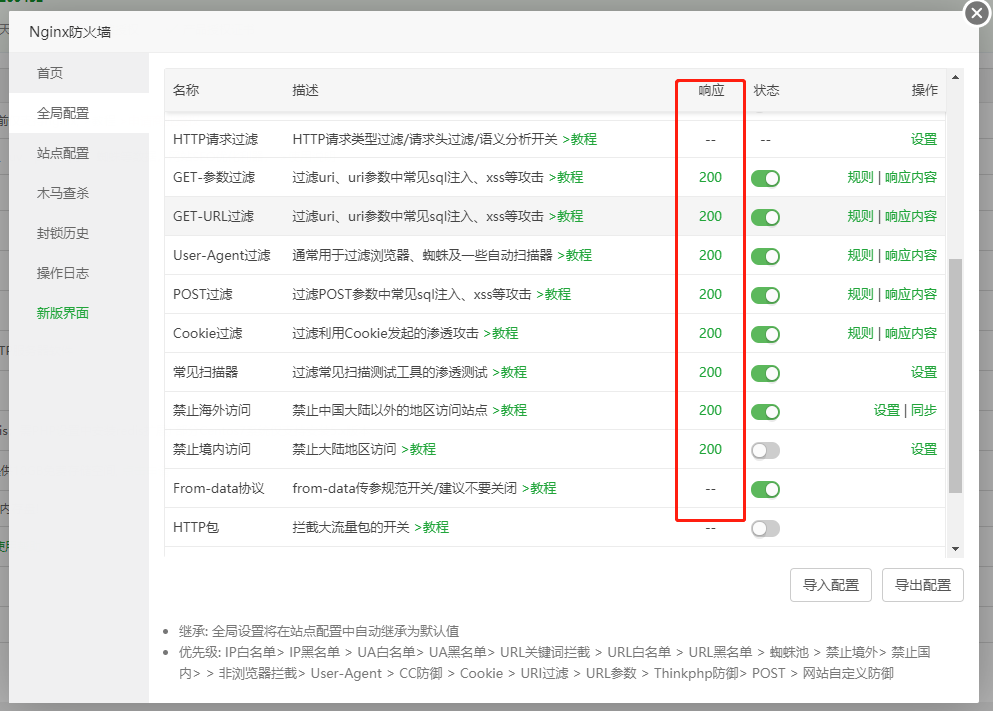Open the 教程 link for Cookie过滤

(501, 333)
